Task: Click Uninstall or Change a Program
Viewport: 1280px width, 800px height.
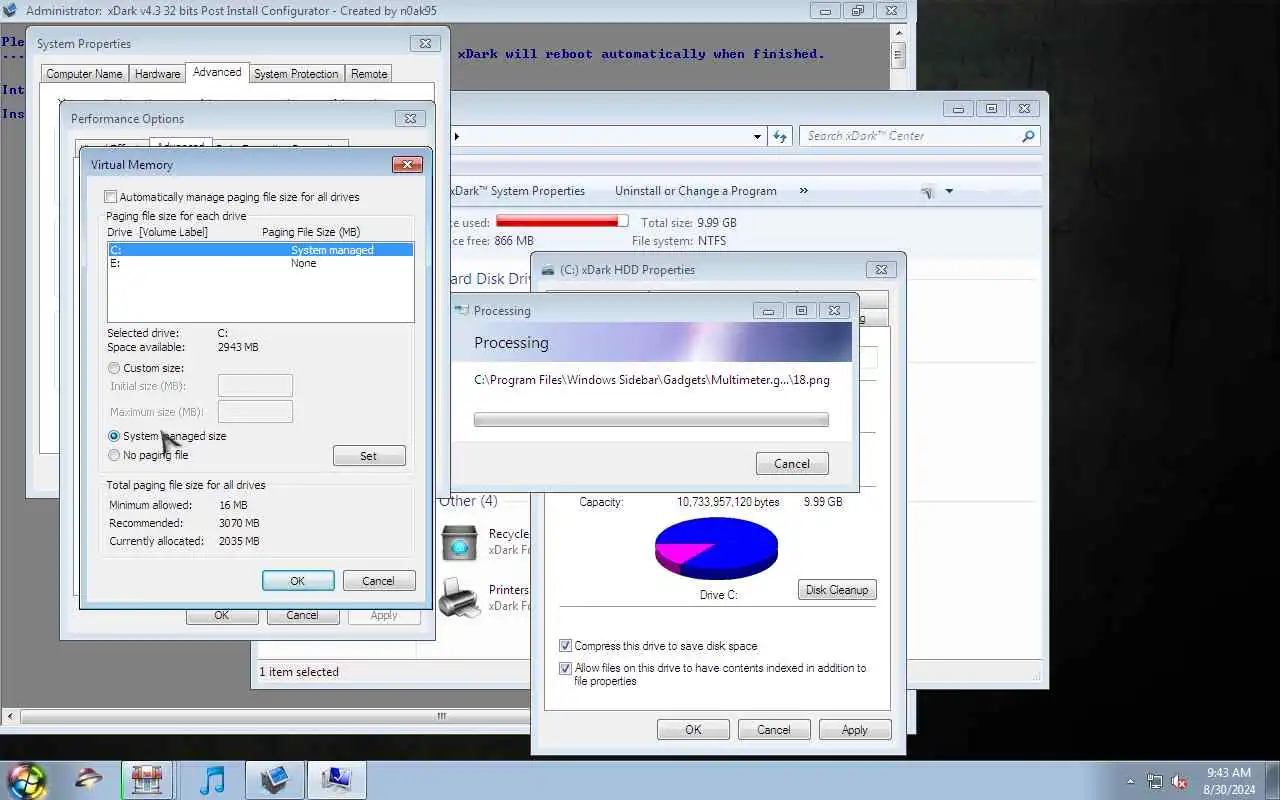Action: pyautogui.click(x=696, y=191)
